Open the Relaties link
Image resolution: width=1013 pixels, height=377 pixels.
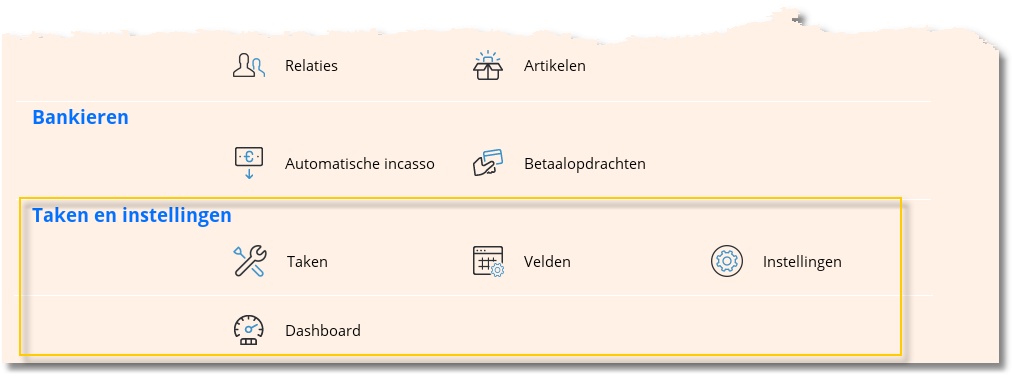coord(311,66)
